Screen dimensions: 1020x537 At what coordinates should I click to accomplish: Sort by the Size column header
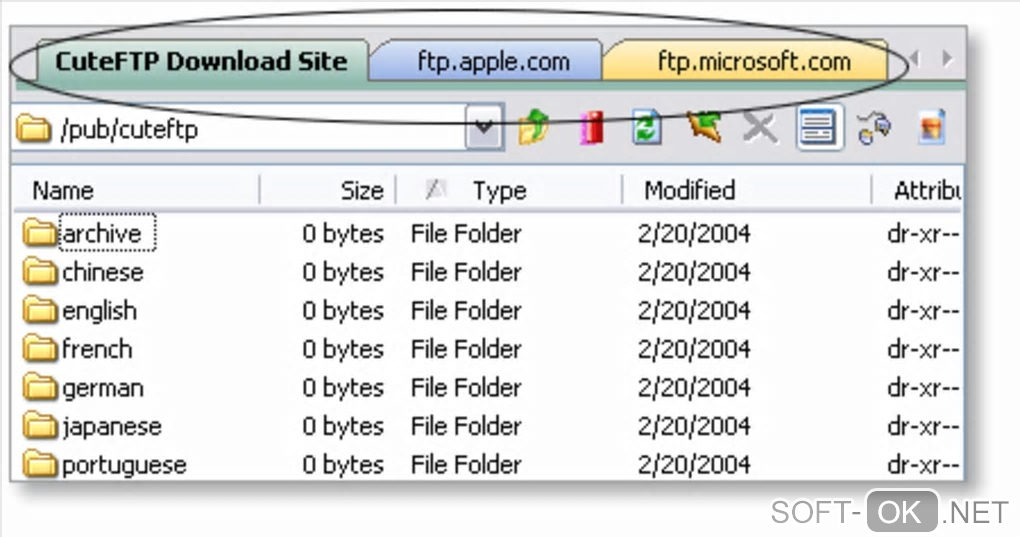tap(361, 190)
